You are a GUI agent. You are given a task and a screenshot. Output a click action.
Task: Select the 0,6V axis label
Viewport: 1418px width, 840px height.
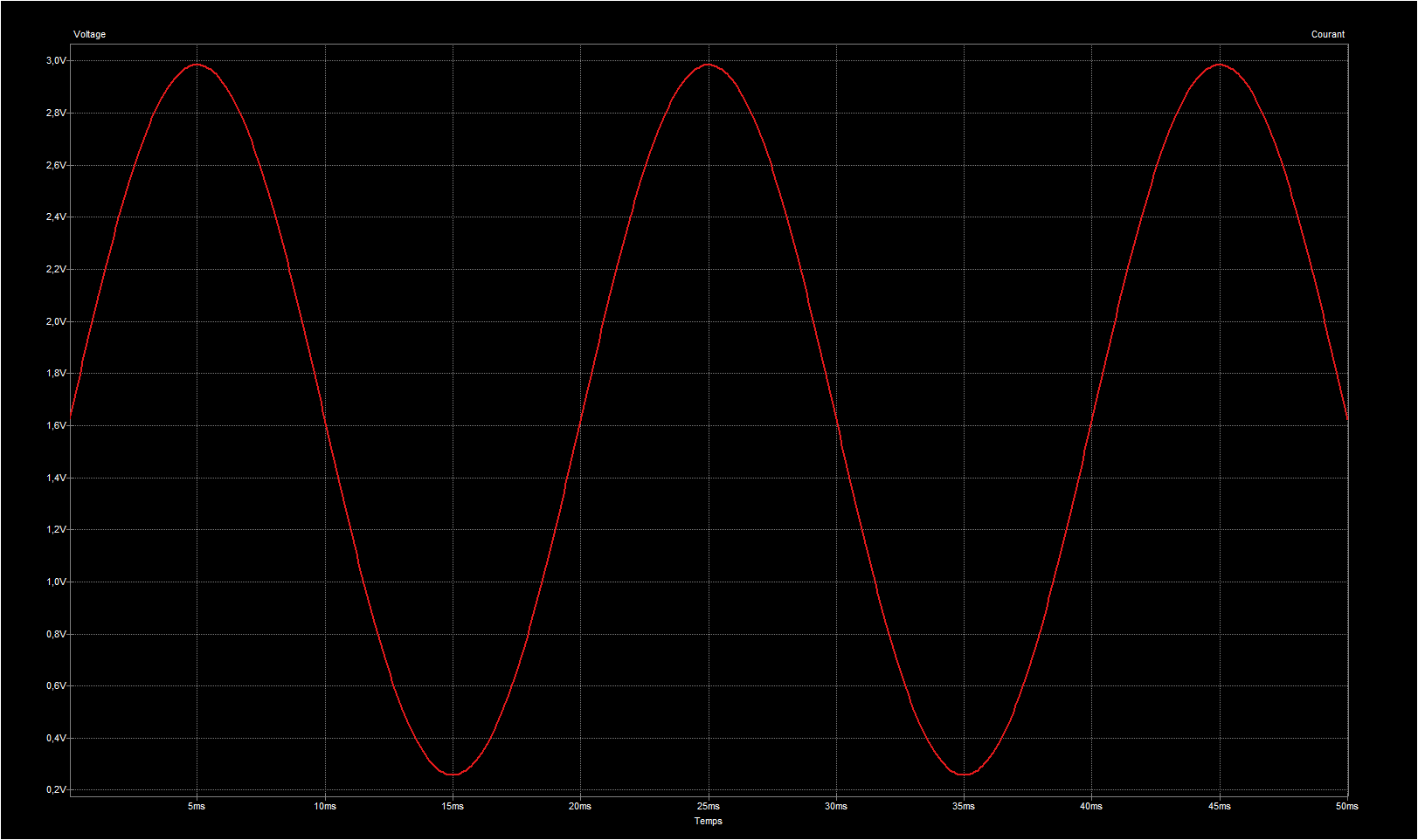click(x=56, y=685)
